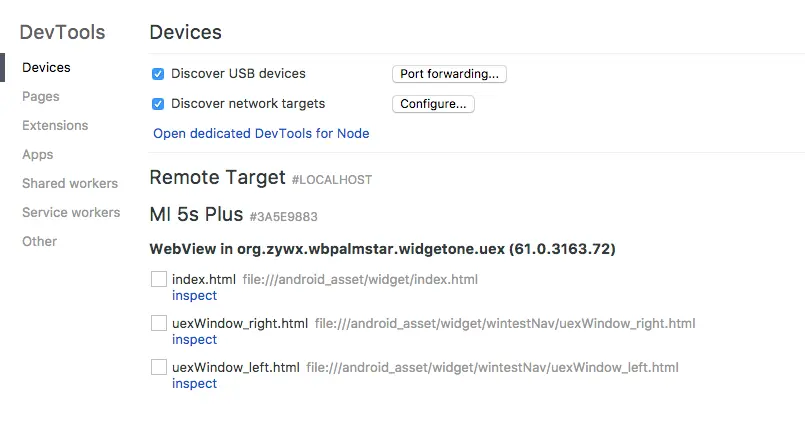The image size is (805, 427).
Task: Click the Configure... button
Action: (433, 104)
